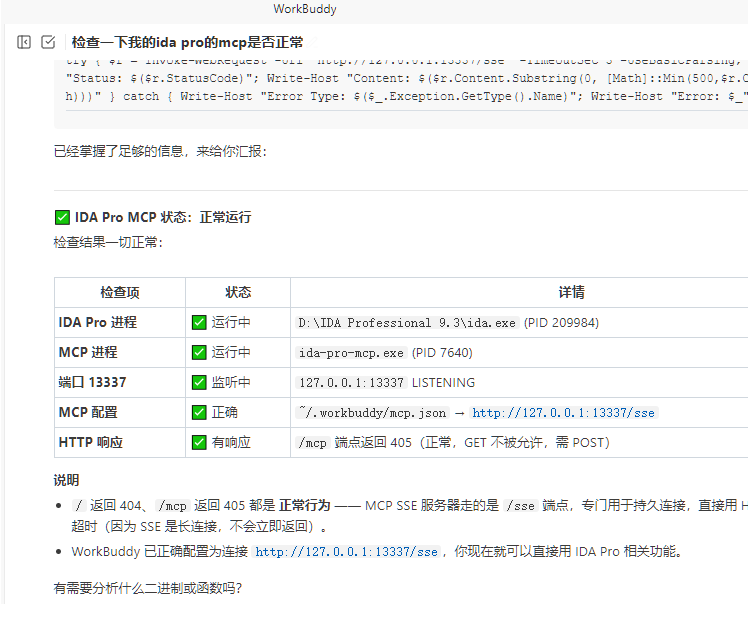Click the ~/.workbuddy/mcp.json code text
748x630 pixels.
[x=373, y=413]
